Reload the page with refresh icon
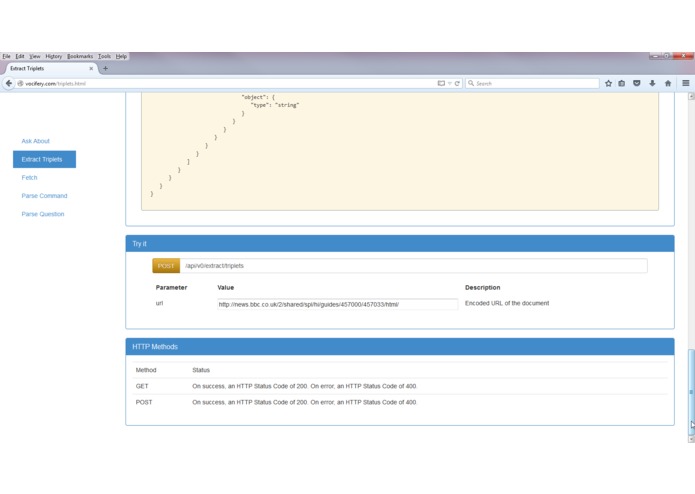 click(x=457, y=83)
